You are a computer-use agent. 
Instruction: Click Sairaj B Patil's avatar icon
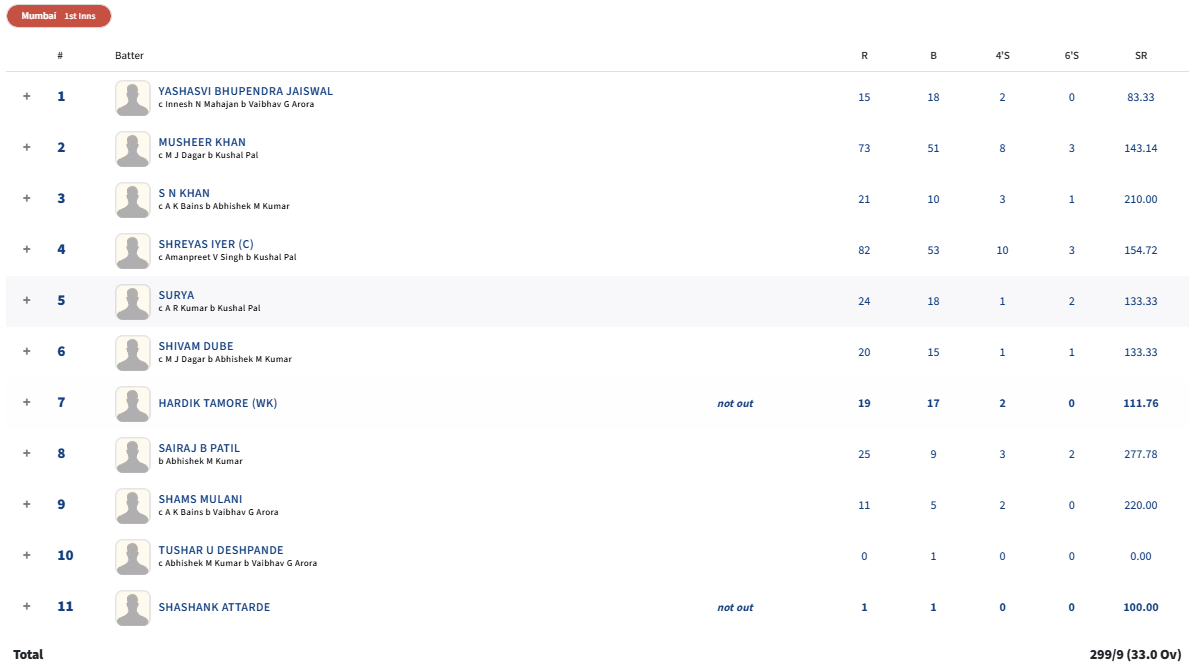133,455
